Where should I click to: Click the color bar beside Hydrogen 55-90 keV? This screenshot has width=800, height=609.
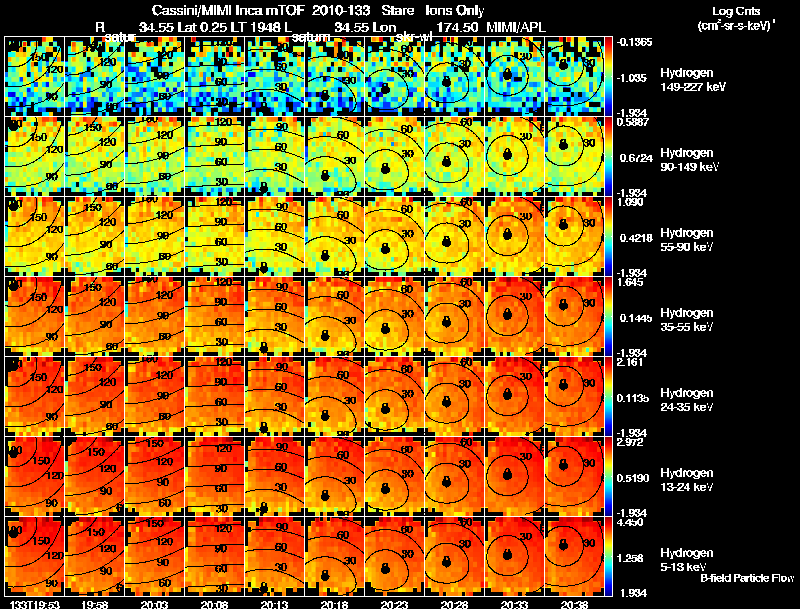[x=608, y=236]
